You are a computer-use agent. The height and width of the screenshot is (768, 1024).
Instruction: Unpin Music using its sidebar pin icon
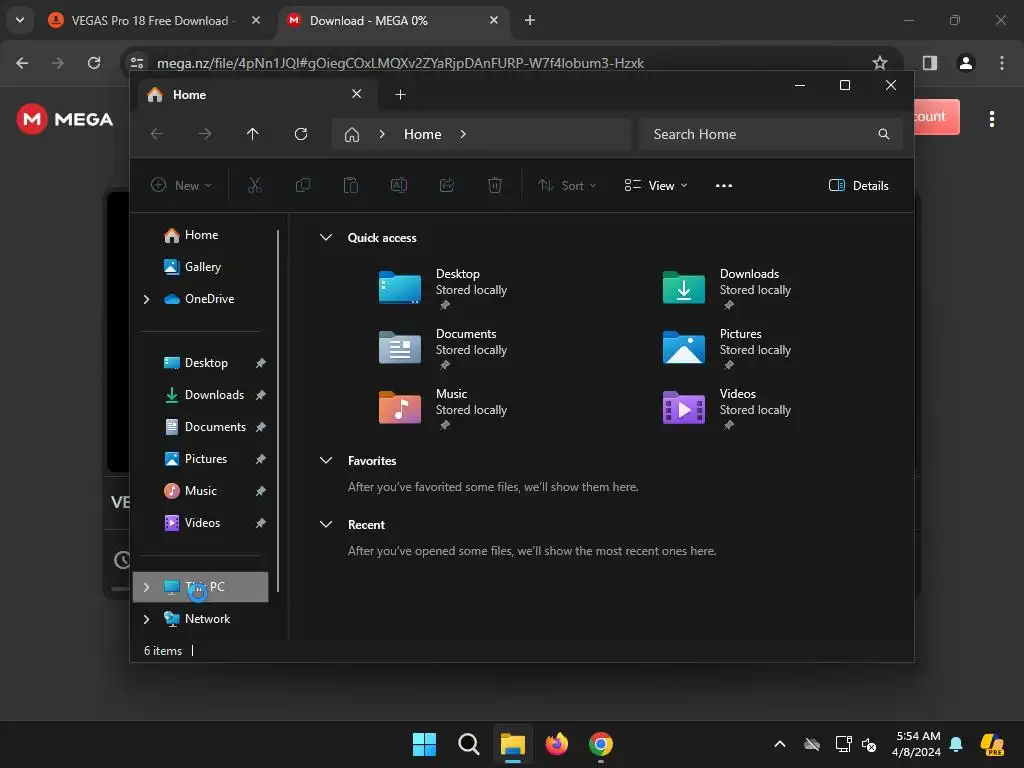click(261, 491)
